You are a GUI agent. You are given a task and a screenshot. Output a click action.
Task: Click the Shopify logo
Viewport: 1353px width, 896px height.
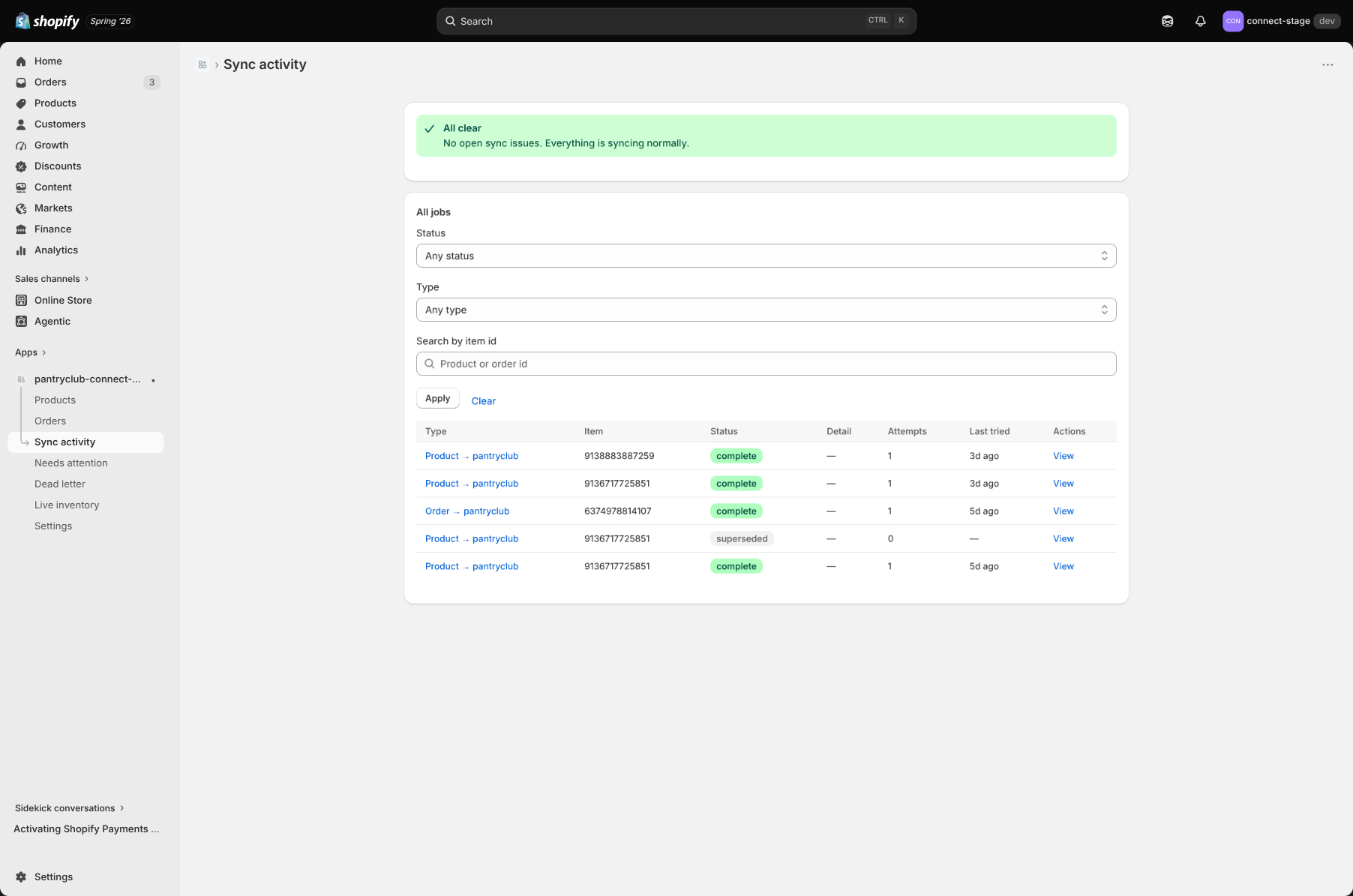[47, 21]
